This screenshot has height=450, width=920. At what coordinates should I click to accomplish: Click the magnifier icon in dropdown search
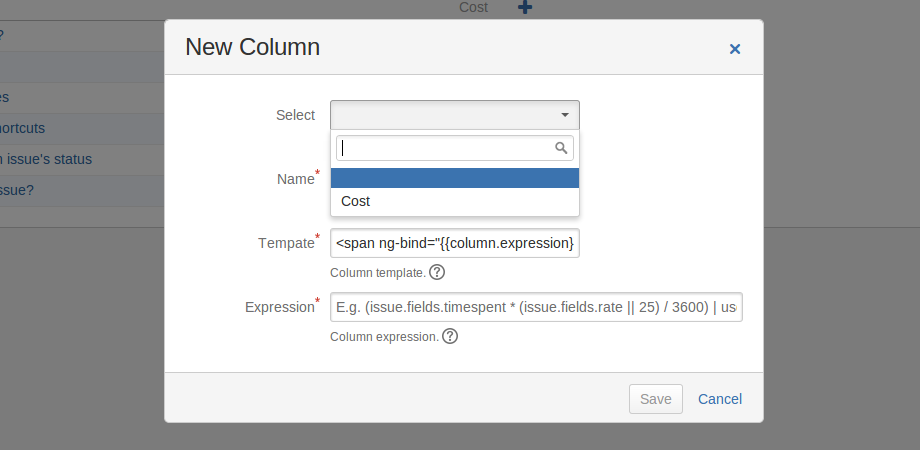tap(561, 148)
